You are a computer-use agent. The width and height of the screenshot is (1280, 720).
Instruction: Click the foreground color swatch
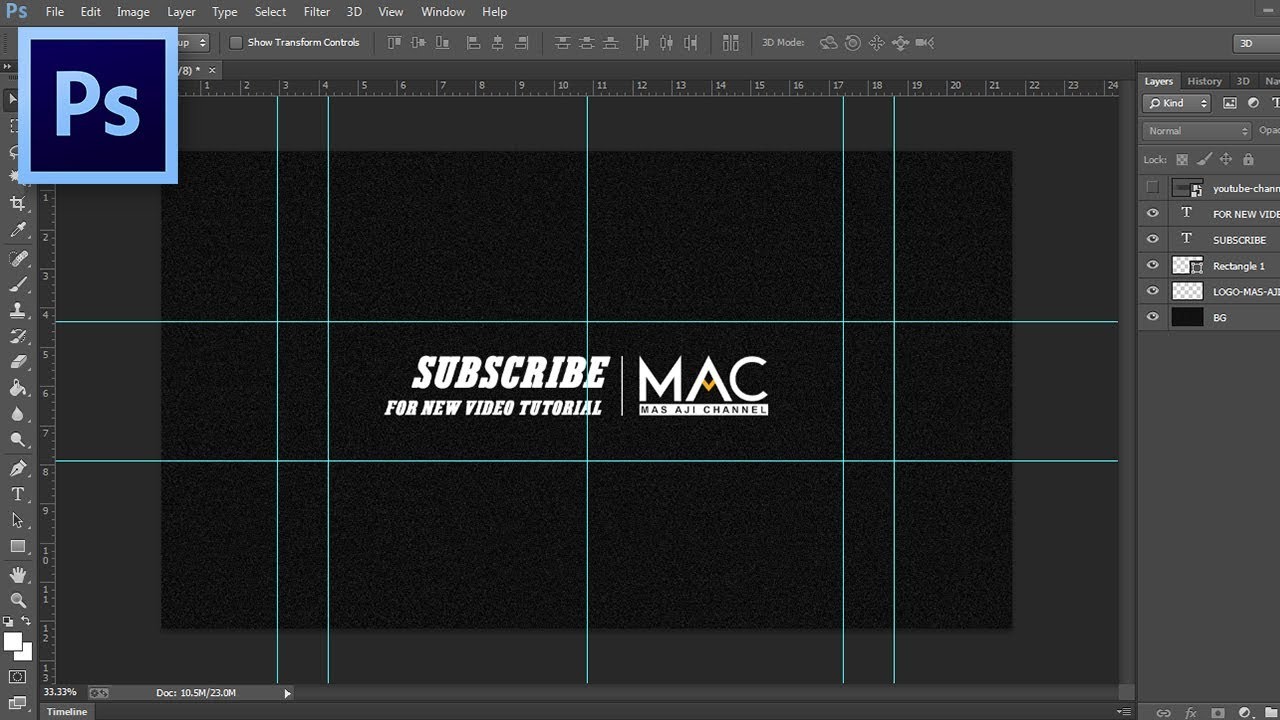coord(12,641)
